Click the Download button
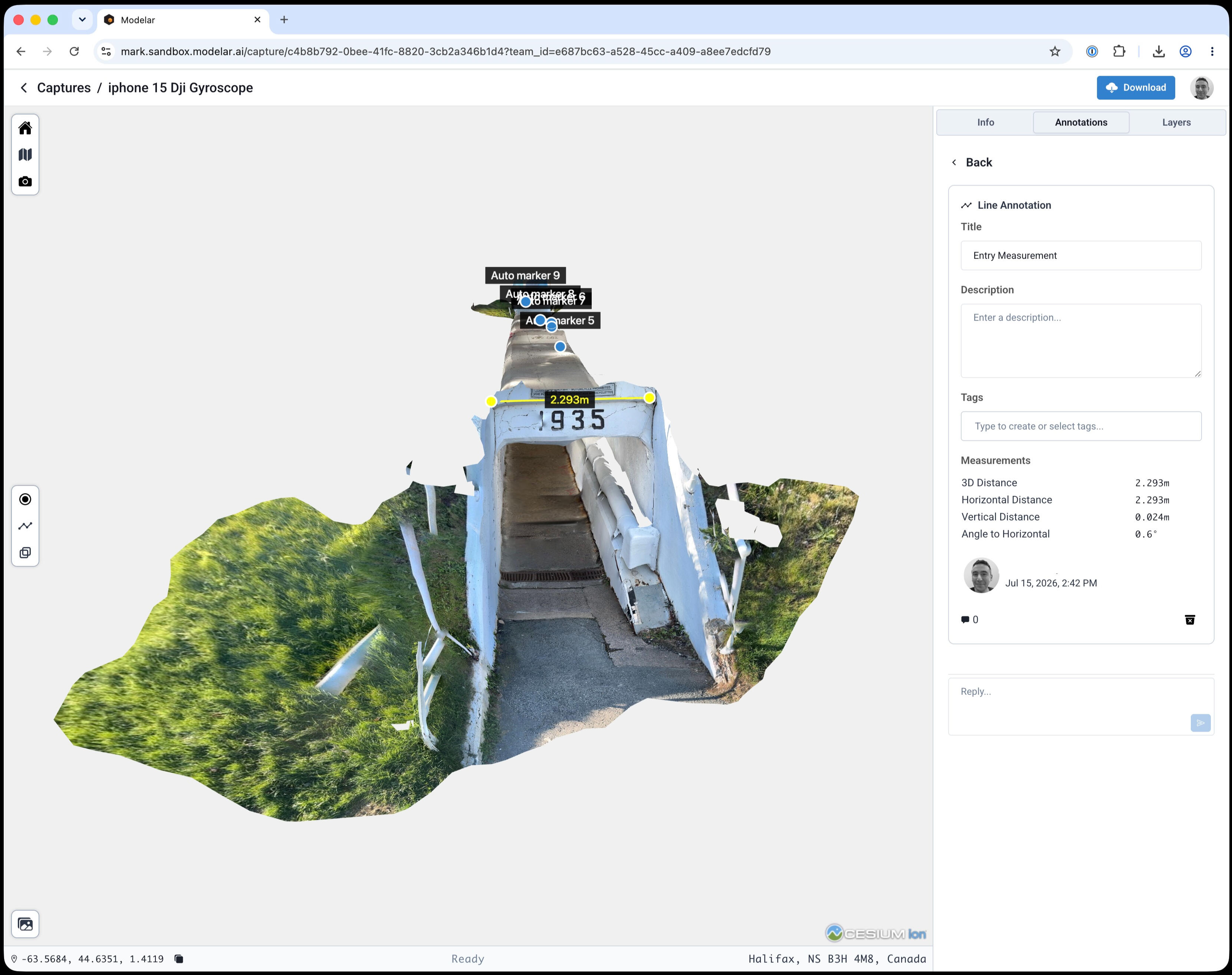 pyautogui.click(x=1136, y=88)
